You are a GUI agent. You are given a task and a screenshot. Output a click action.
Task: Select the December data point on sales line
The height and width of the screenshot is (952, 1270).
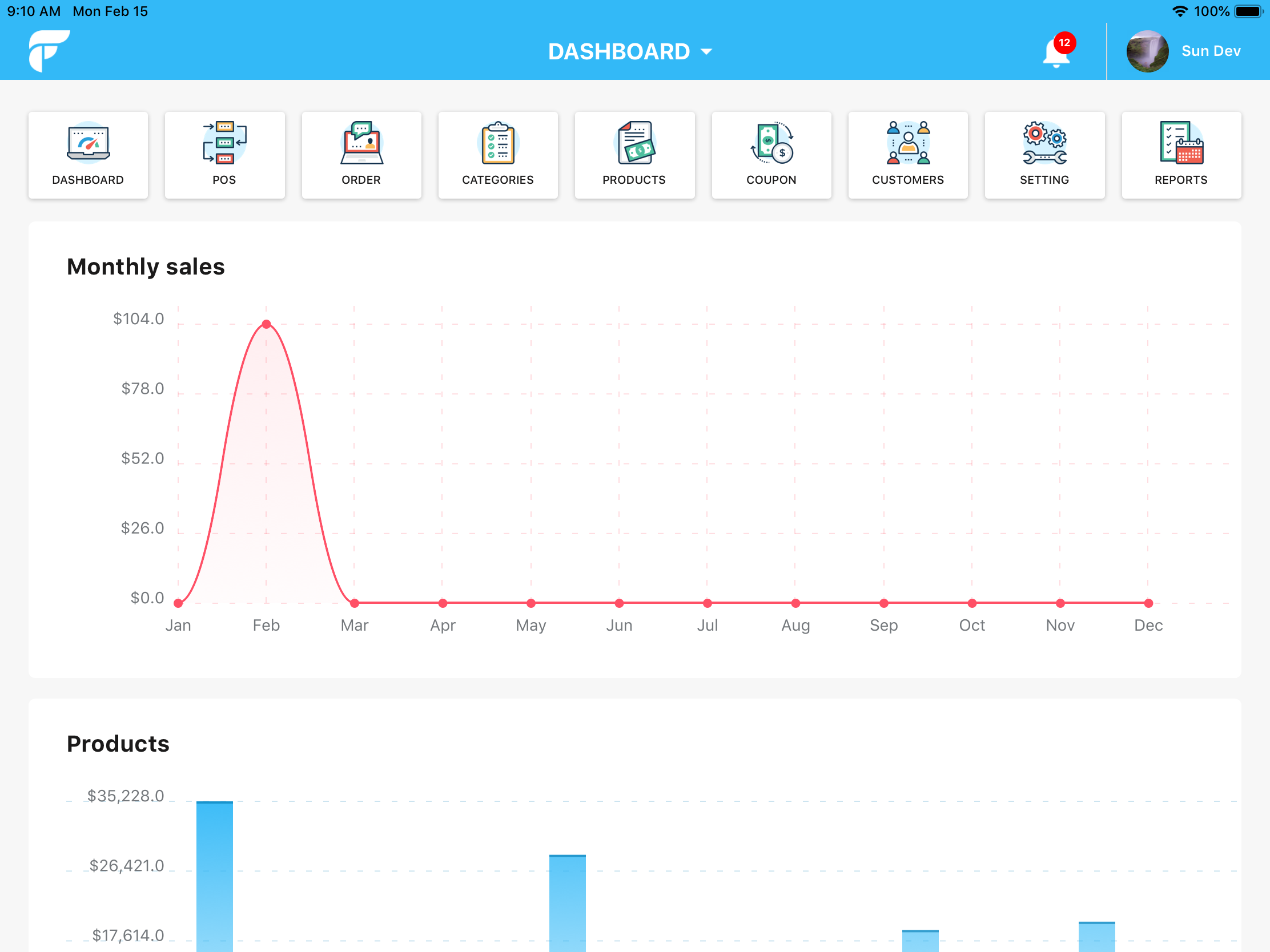[1148, 603]
